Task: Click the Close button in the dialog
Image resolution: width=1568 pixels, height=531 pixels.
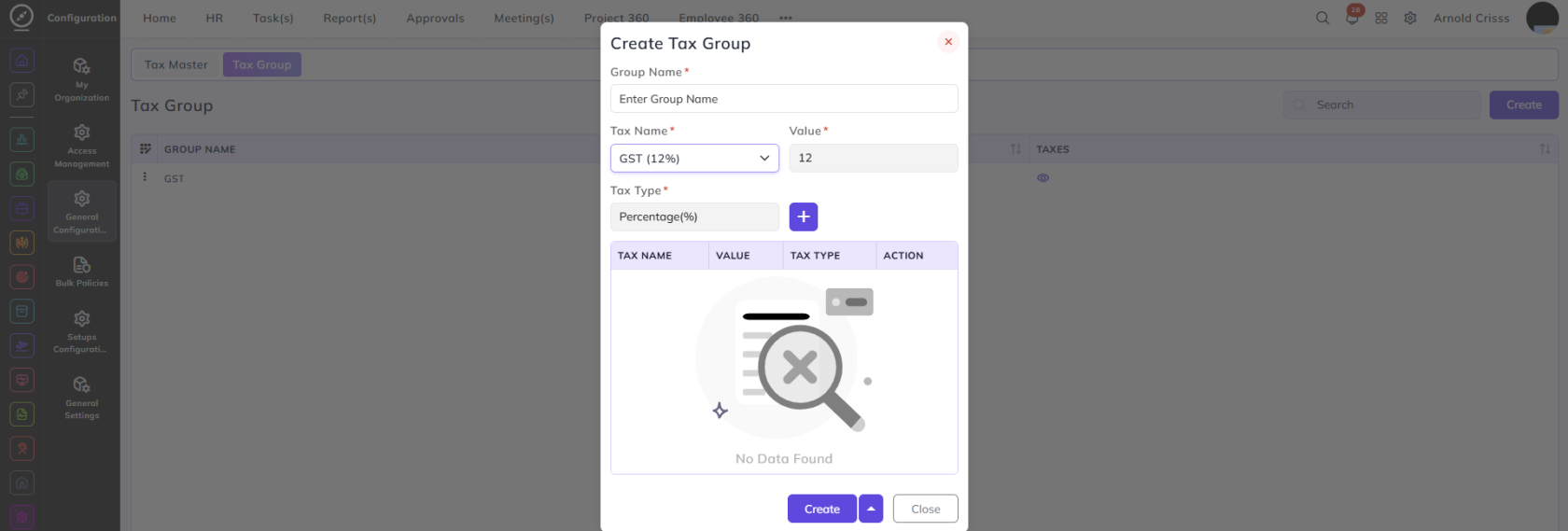Action: point(926,509)
